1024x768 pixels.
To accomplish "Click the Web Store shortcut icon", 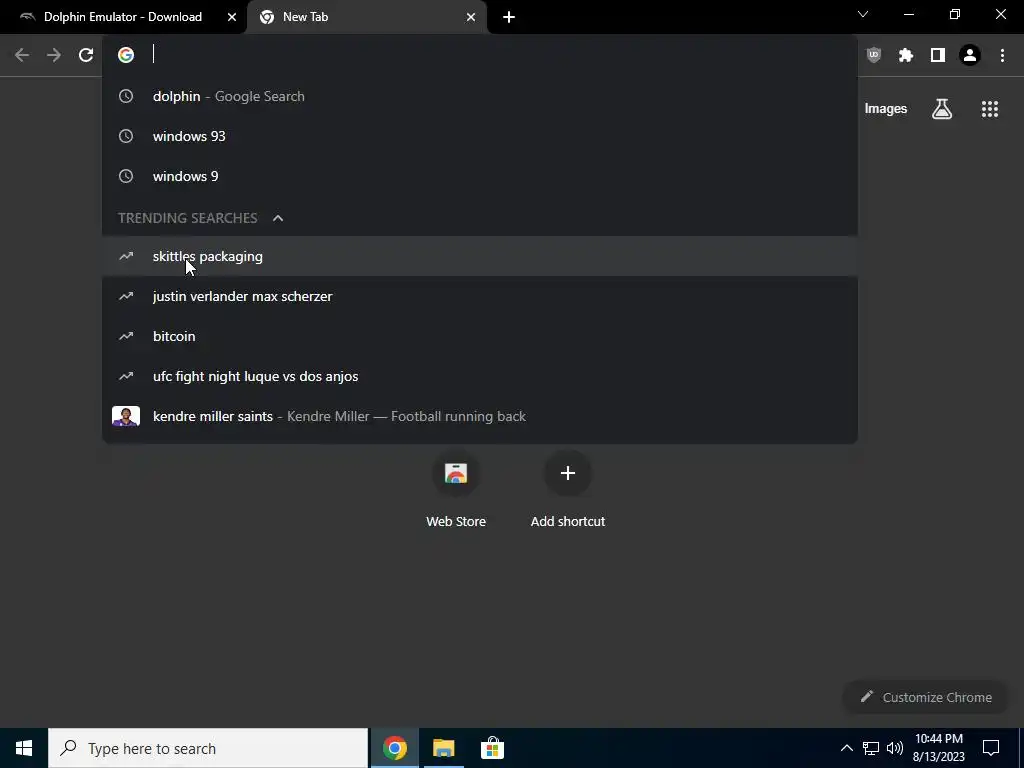I will (456, 473).
